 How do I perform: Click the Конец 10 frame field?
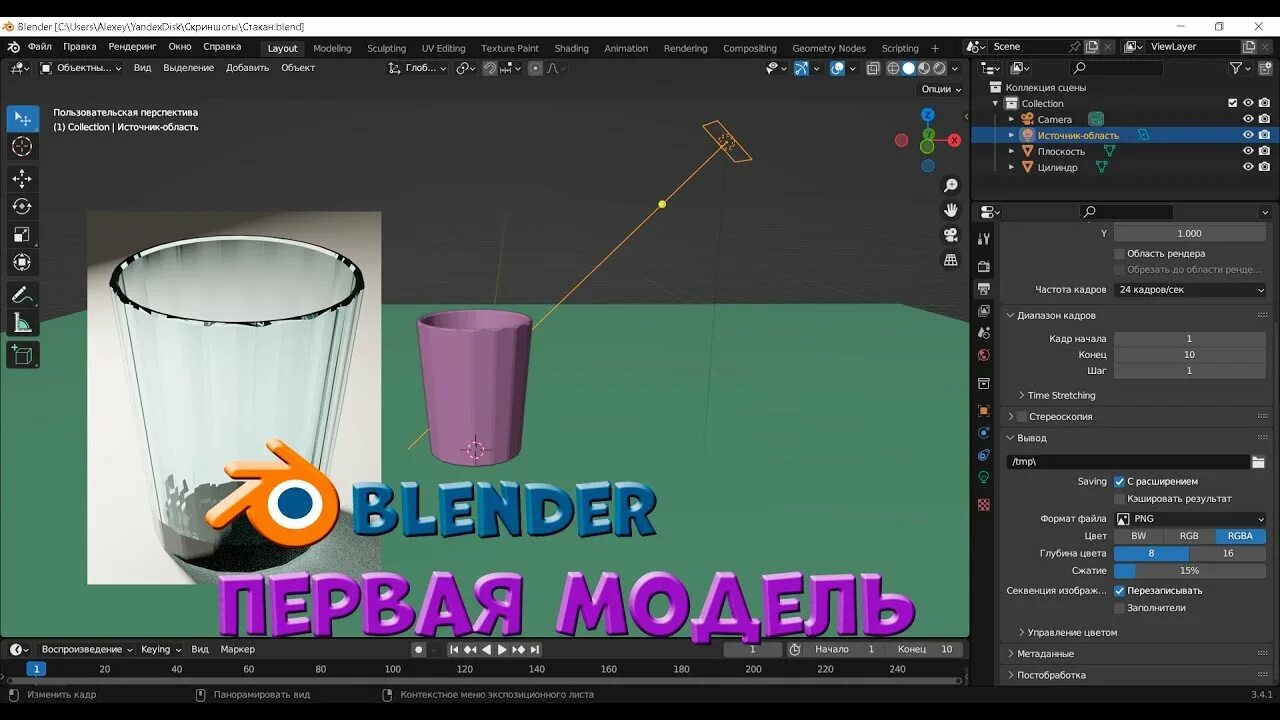tap(1190, 355)
